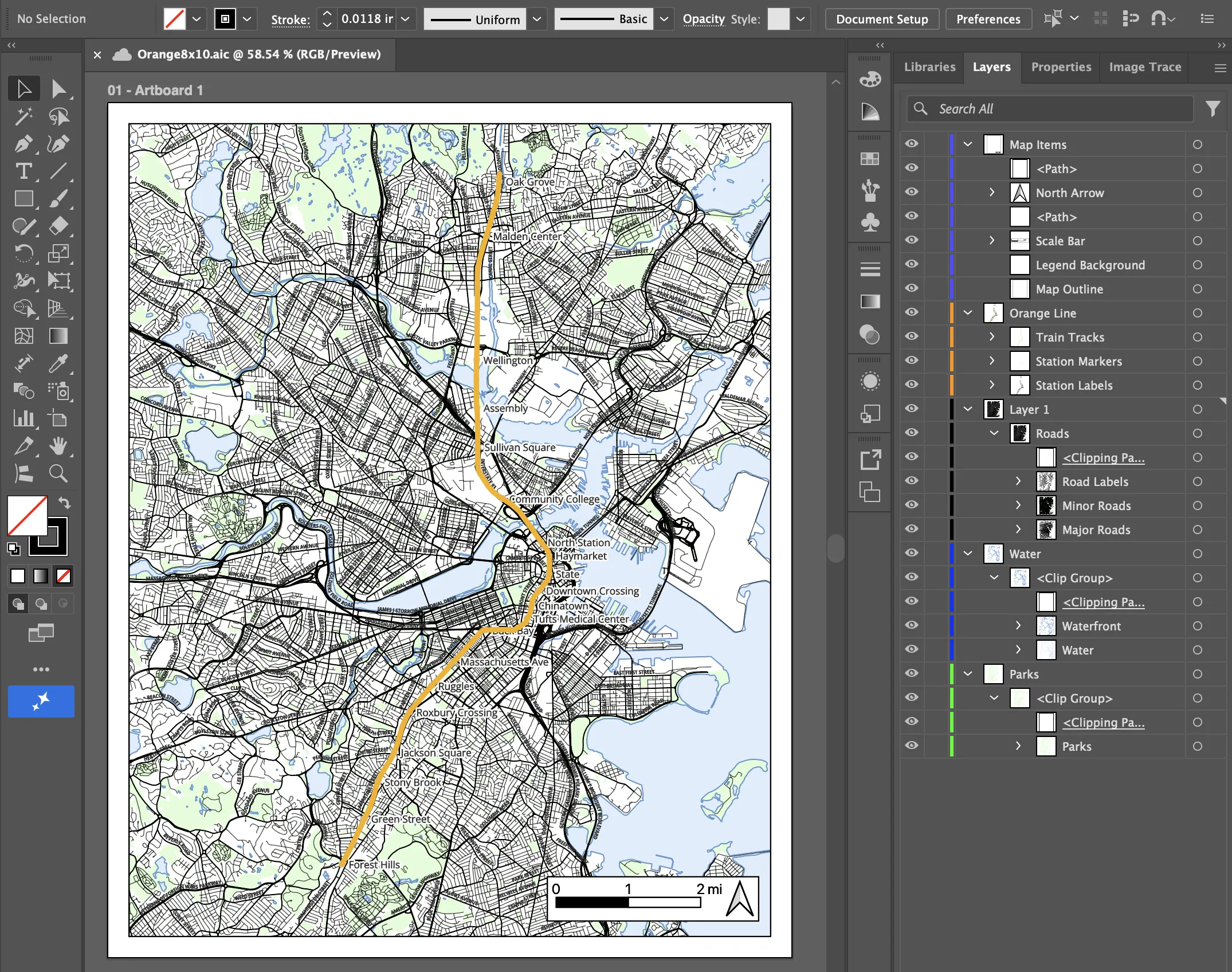Select the Lasso tool
This screenshot has height=972, width=1232.
pos(58,116)
